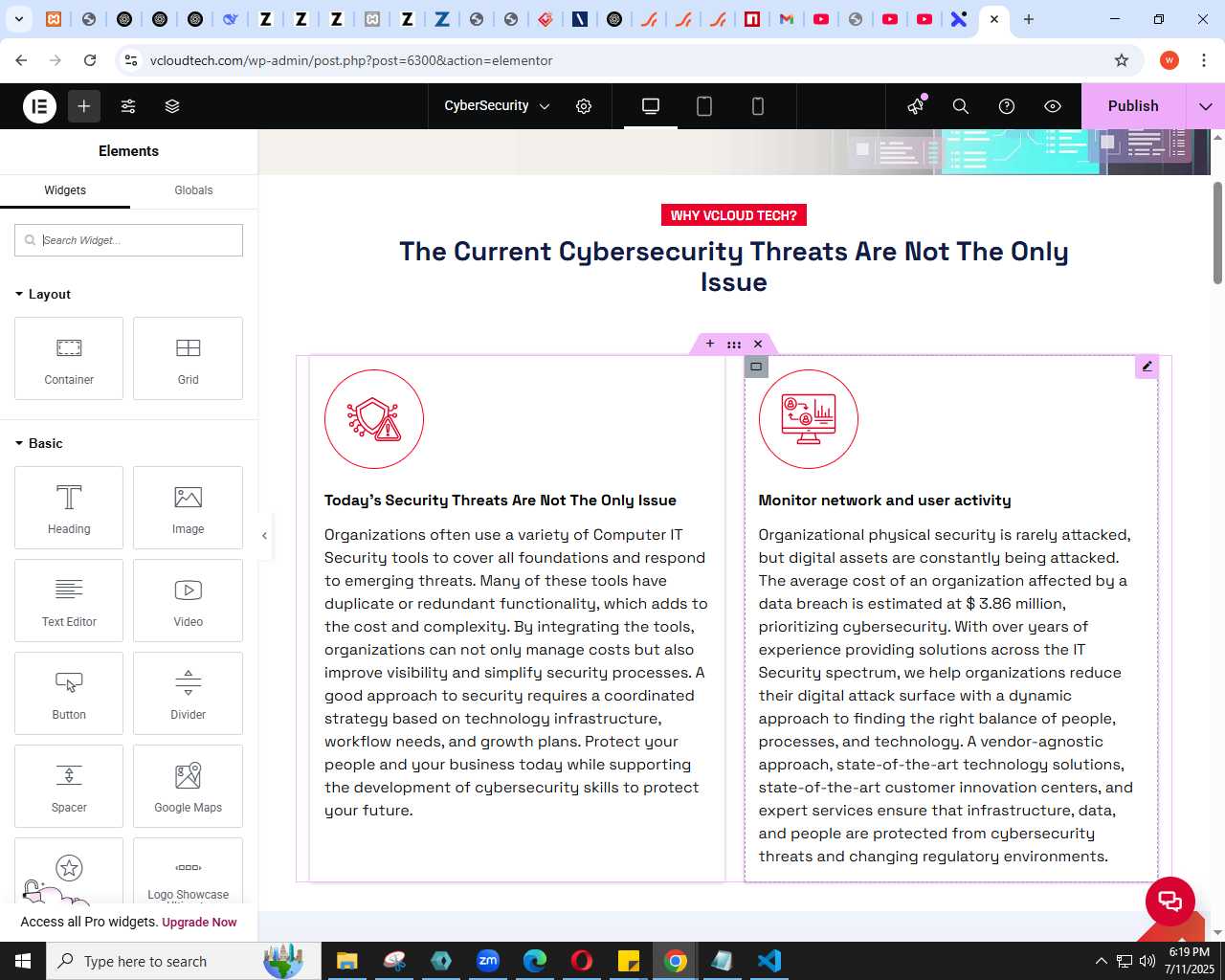
Task: Open the Finder search icon
Action: [x=961, y=106]
